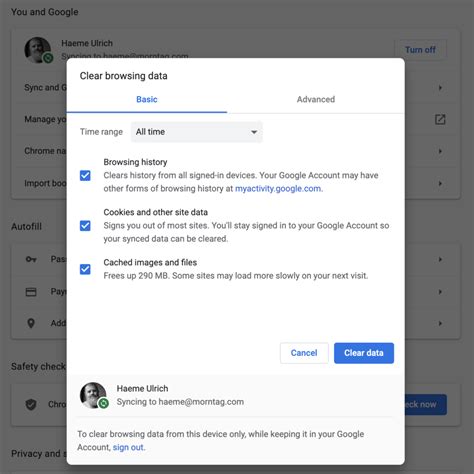The width and height of the screenshot is (474, 474).
Task: Expand the Passwords row arrow
Action: [x=440, y=259]
